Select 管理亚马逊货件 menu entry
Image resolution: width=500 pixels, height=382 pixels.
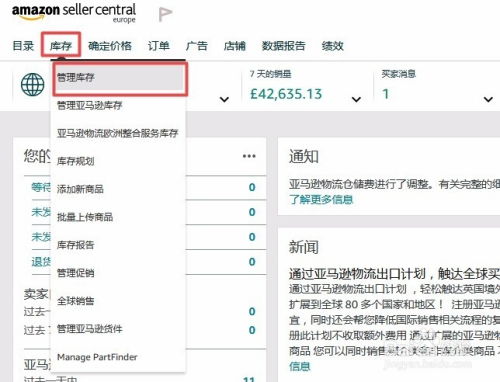90,329
